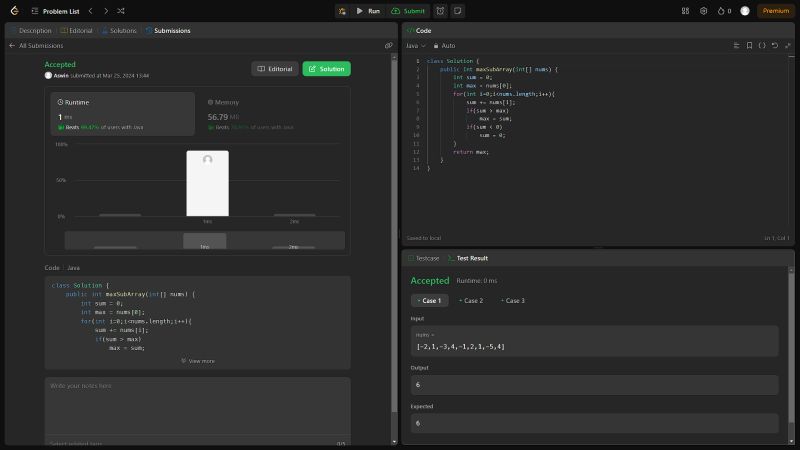Go to the next problem arrow

[106, 11]
